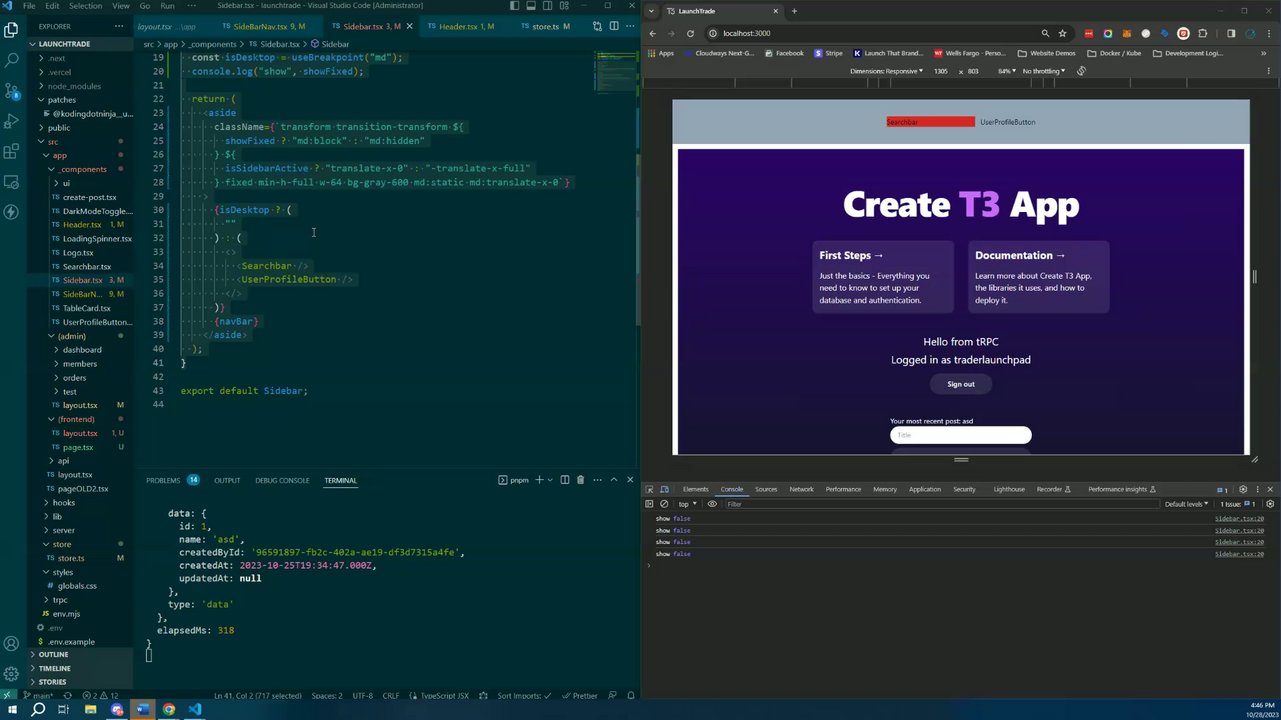This screenshot has height=720, width=1281.
Task: Open the Selection menu
Action: pos(86,6)
